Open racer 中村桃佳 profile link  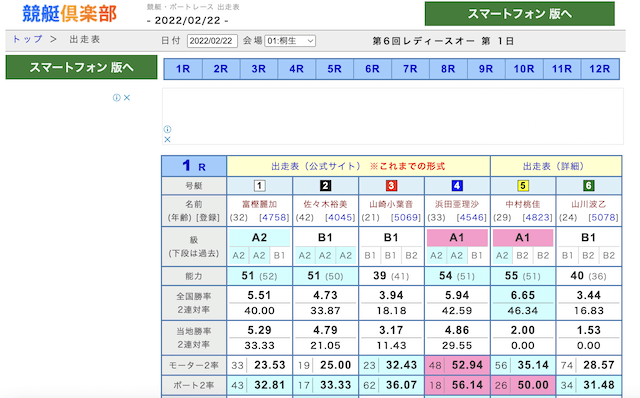(523, 204)
